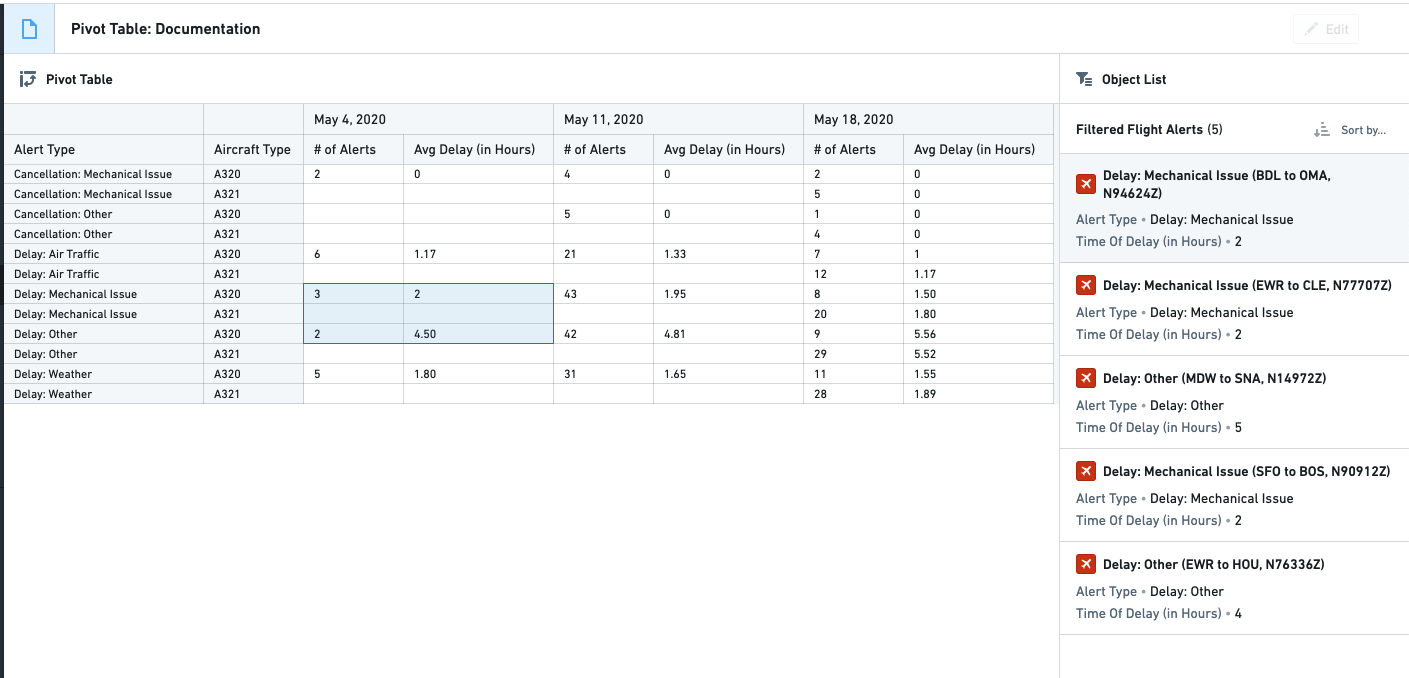Viewport: 1409px width, 678px height.
Task: Click # of Alerts header under May 18, 2020
Action: [x=853, y=149]
